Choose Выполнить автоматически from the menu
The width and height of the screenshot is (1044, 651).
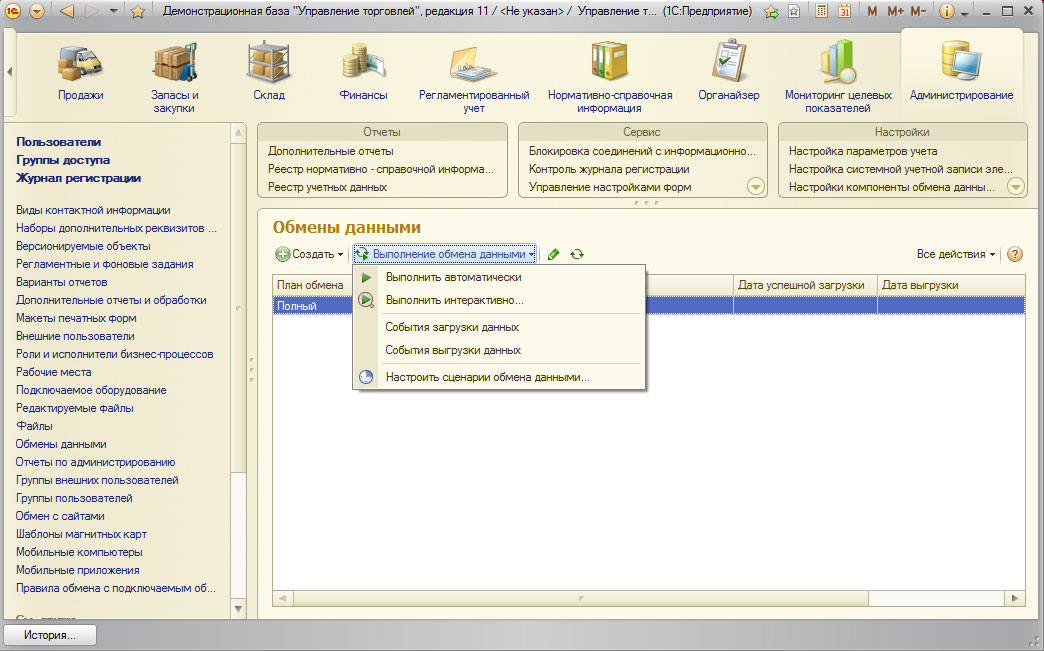453,277
